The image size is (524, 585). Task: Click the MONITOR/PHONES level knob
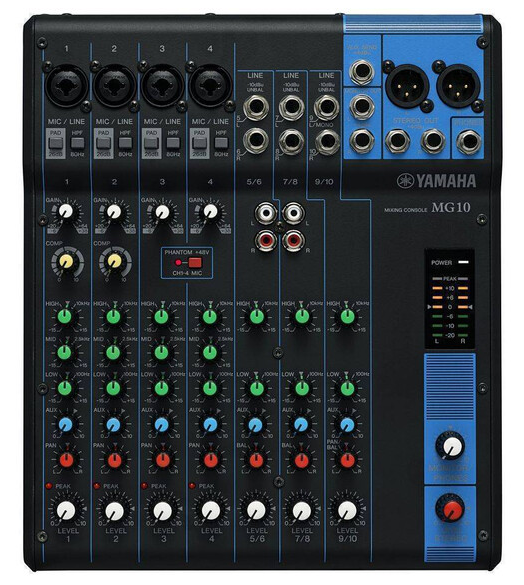pos(451,445)
